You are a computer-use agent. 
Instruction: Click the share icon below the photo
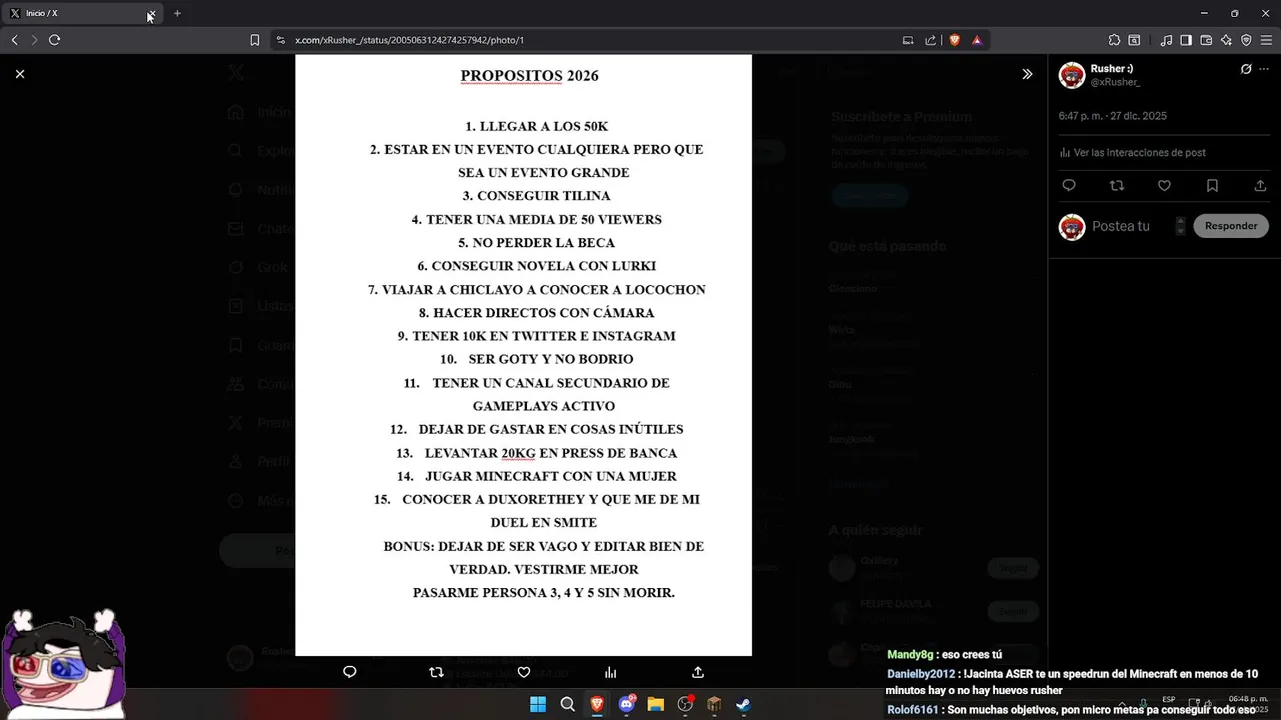pos(698,672)
